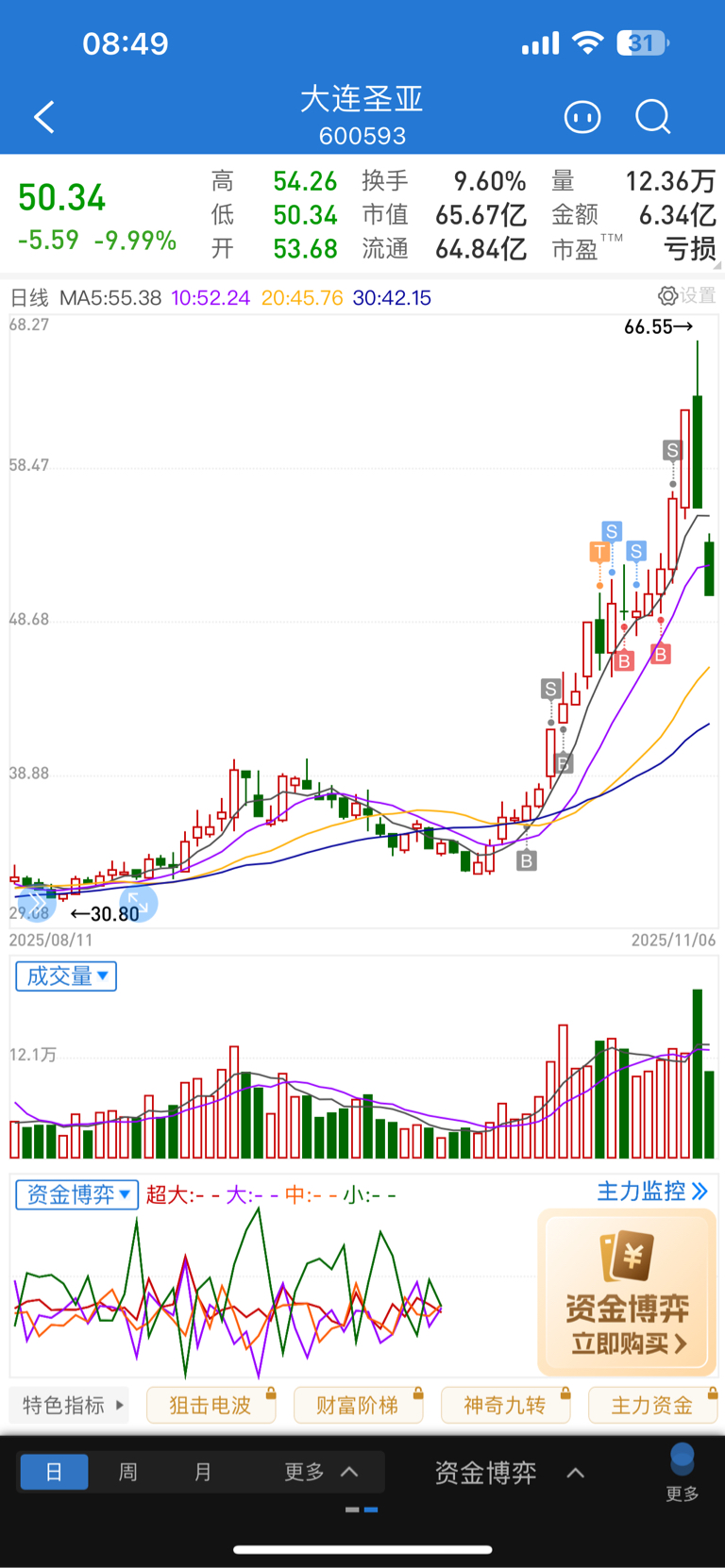The image size is (725, 1568).
Task: Switch to 周 weekly period tab
Action: tap(128, 1472)
